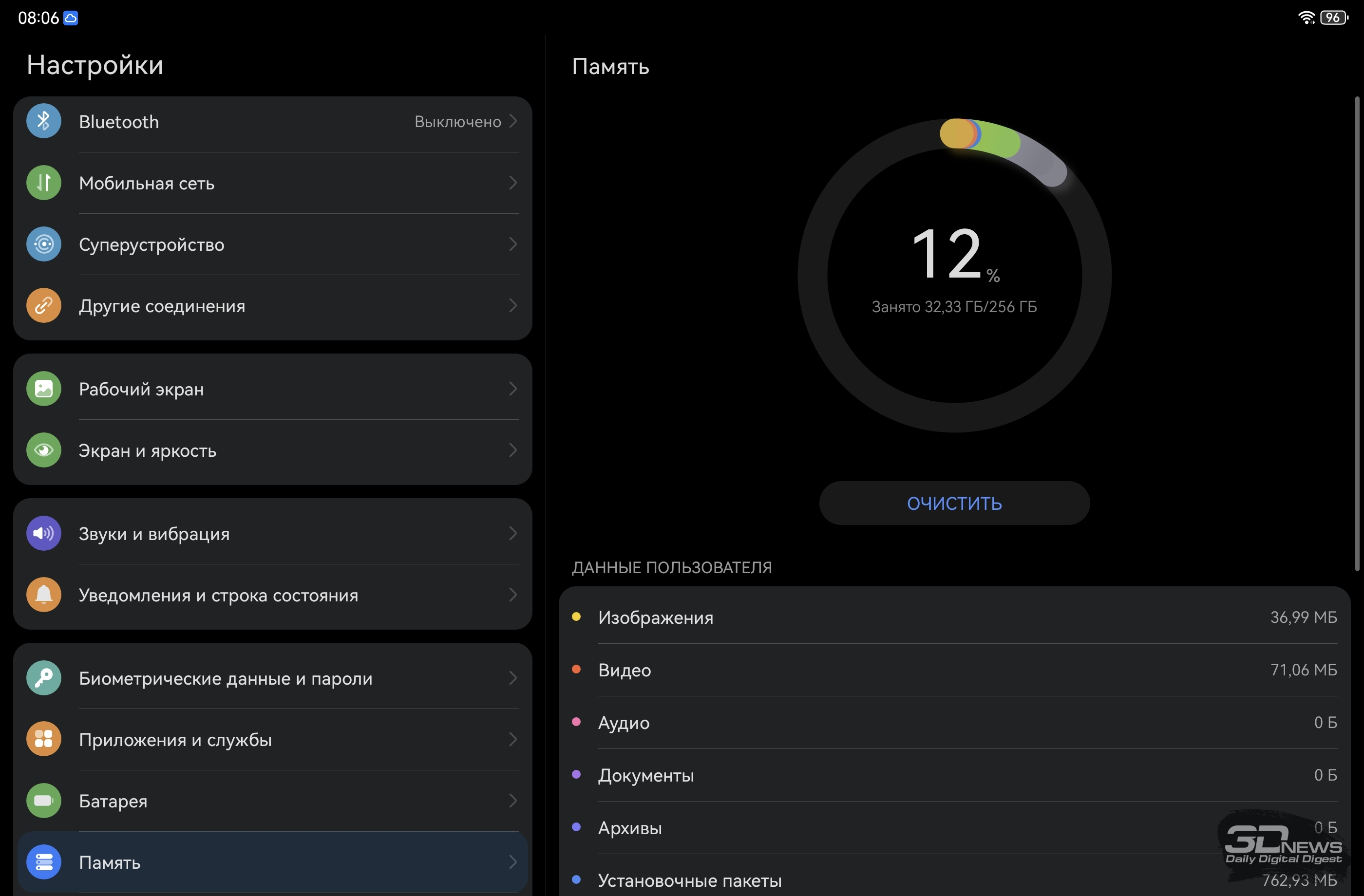Click the vertical scrollbar on right edge
The height and width of the screenshot is (896, 1364).
point(1357,334)
